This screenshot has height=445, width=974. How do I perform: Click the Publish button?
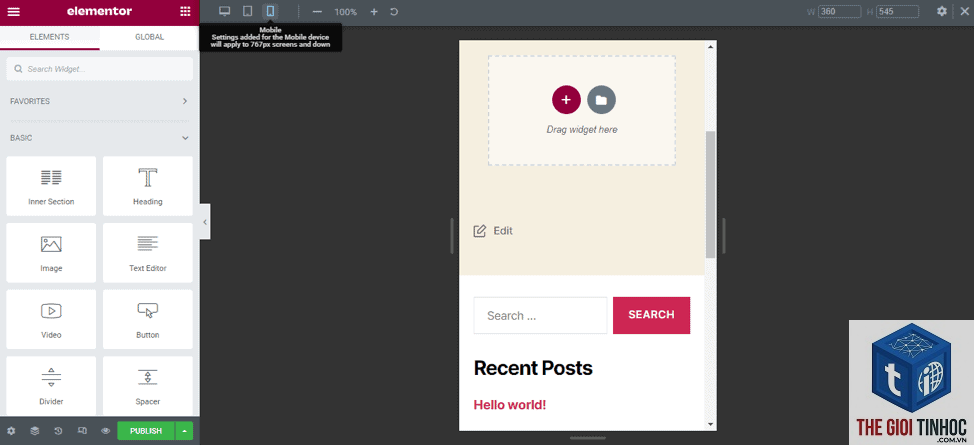[x=146, y=431]
